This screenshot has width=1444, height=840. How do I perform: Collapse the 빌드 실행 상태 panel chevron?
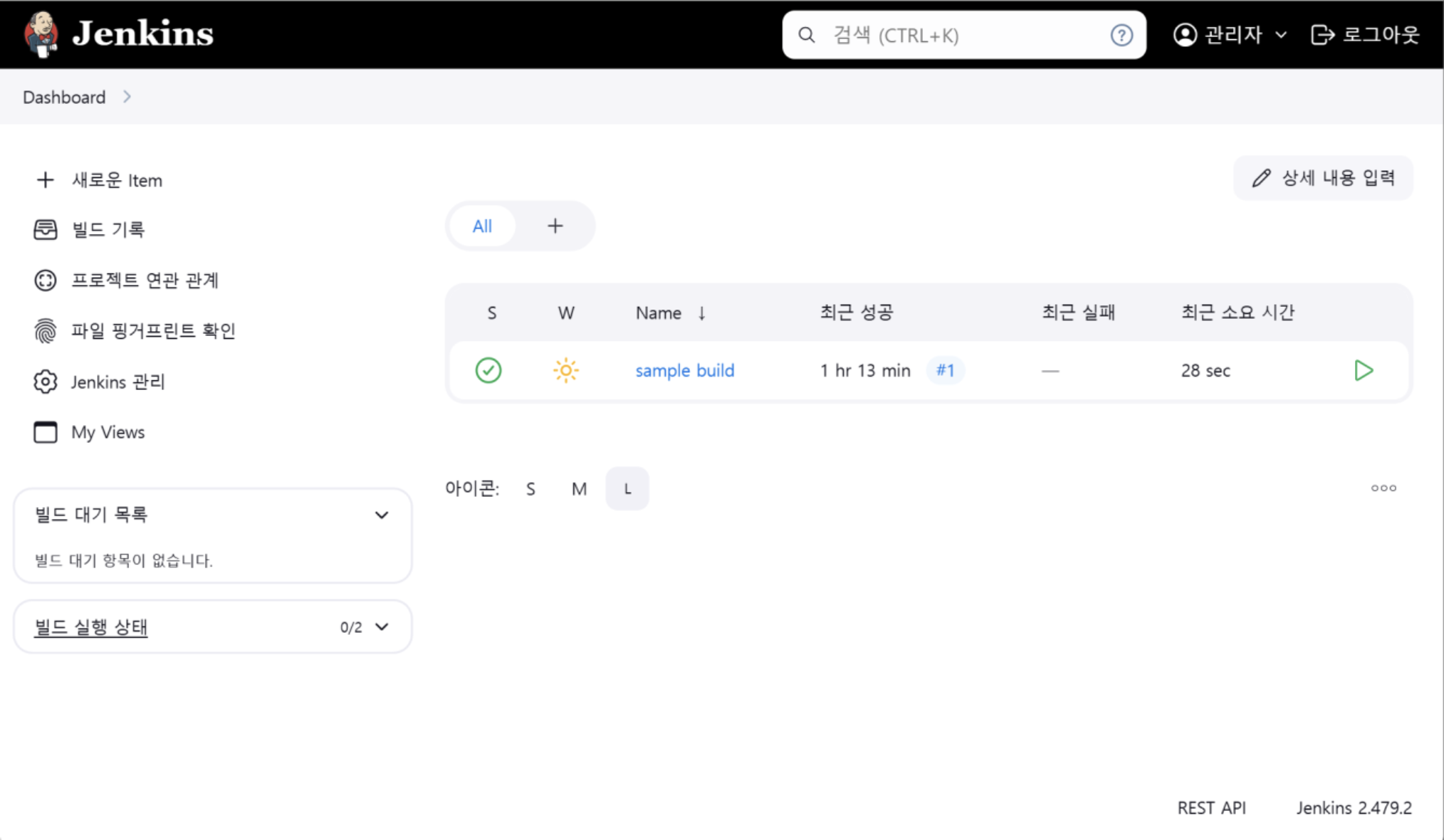coord(382,627)
